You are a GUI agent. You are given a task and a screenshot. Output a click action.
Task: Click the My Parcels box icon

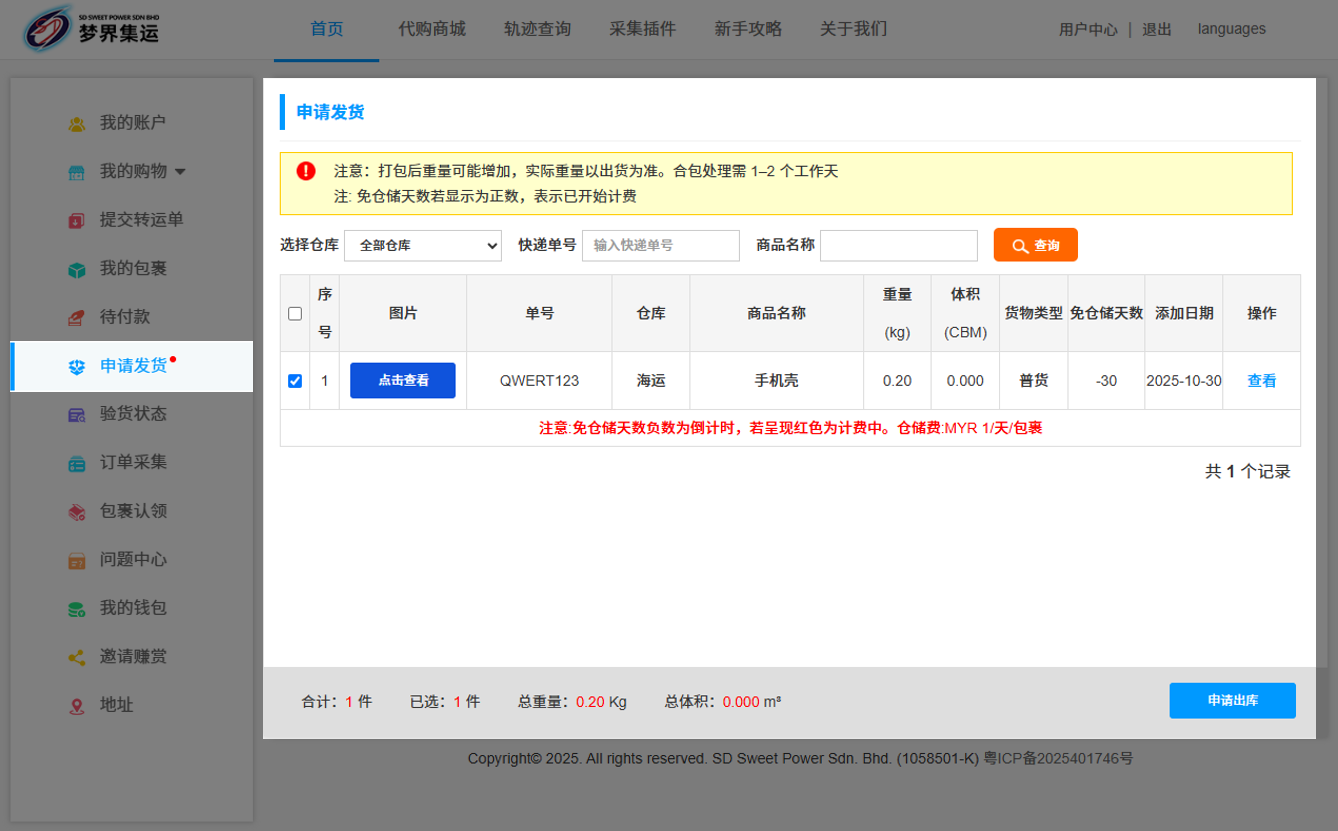click(77, 269)
